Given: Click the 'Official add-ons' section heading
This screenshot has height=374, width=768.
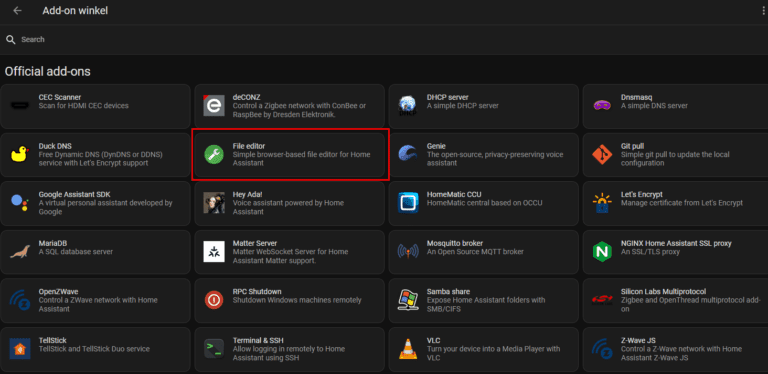Looking at the screenshot, I should tap(48, 71).
